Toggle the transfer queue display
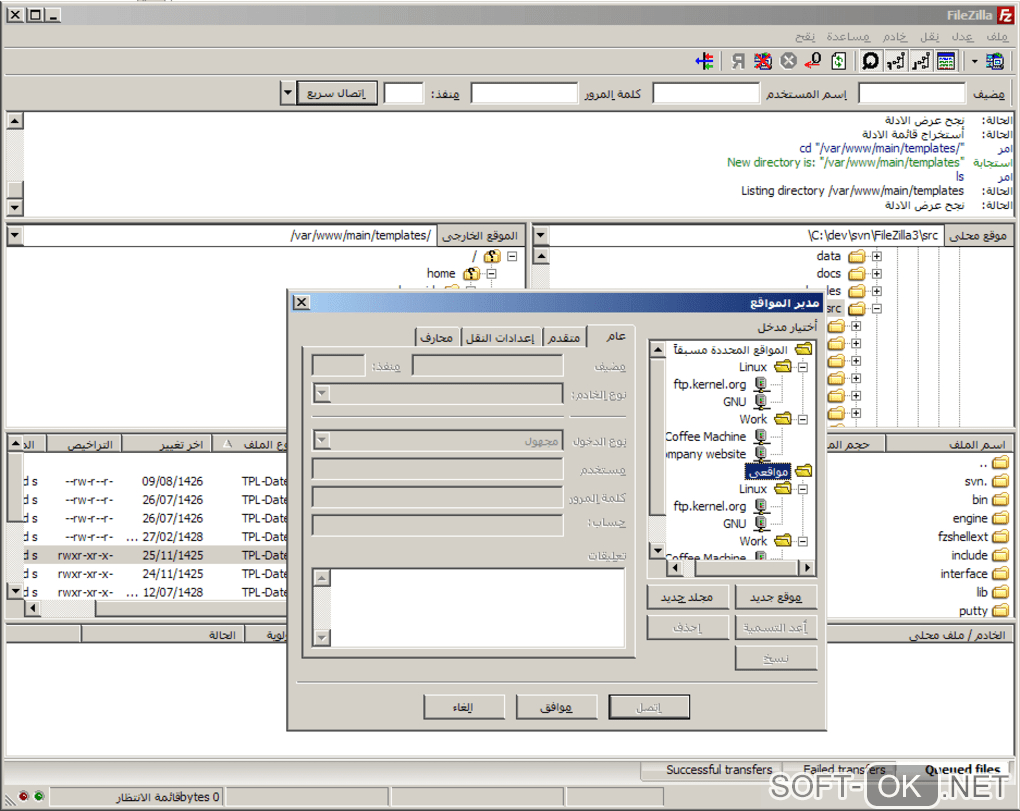This screenshot has height=811, width=1020. coord(870,62)
